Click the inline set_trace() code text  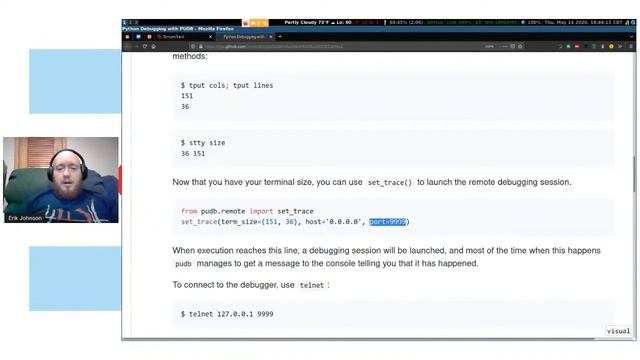pyautogui.click(x=390, y=182)
